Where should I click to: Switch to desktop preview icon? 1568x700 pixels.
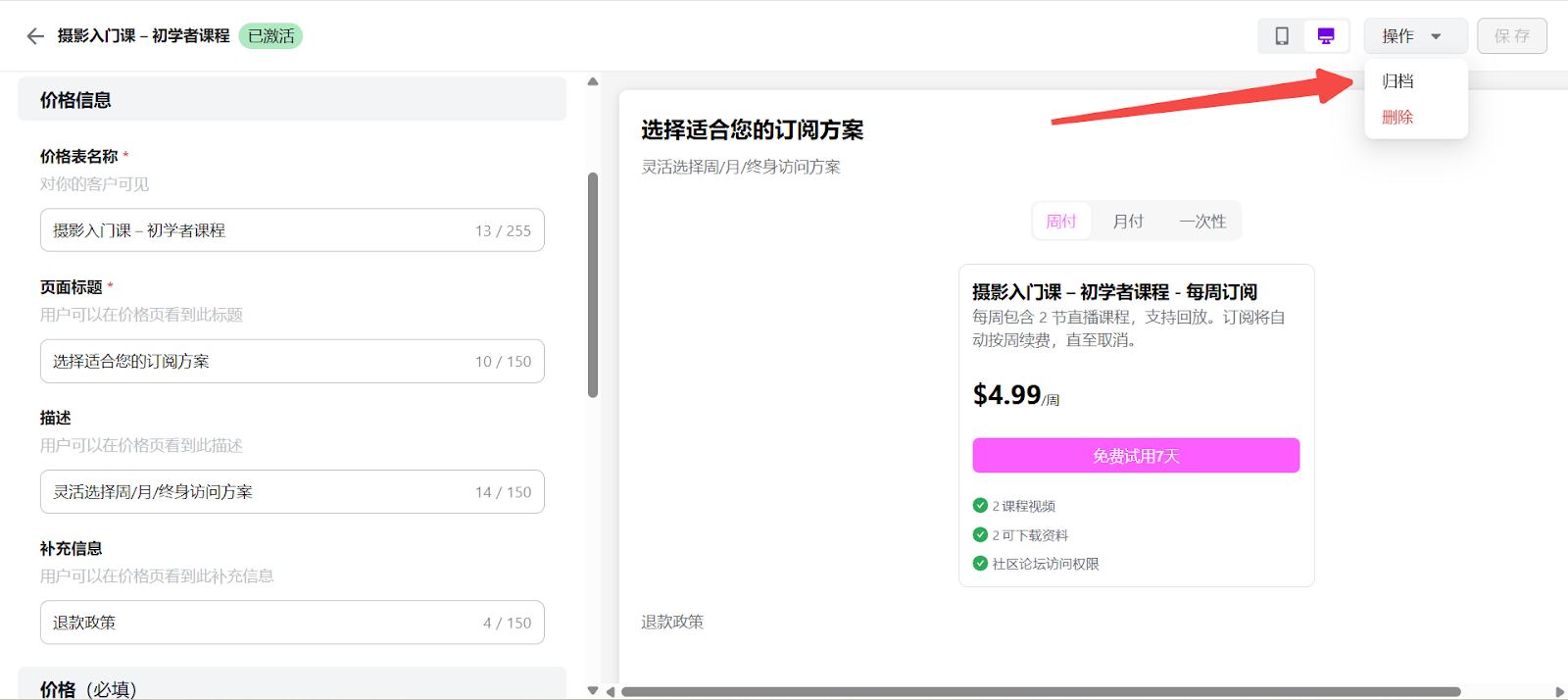pos(1326,36)
